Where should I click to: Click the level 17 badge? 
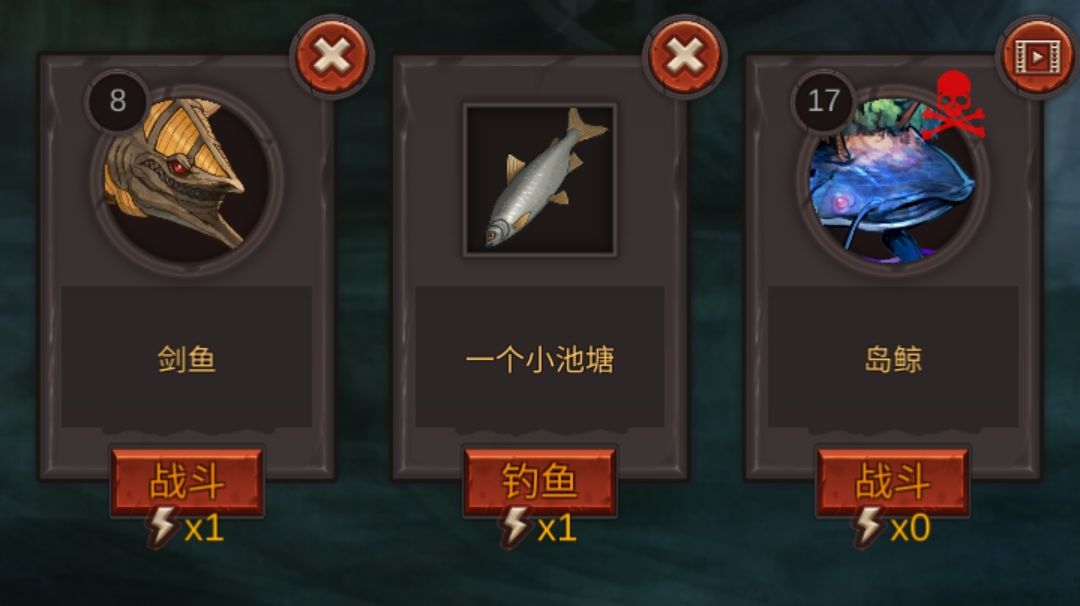(824, 101)
